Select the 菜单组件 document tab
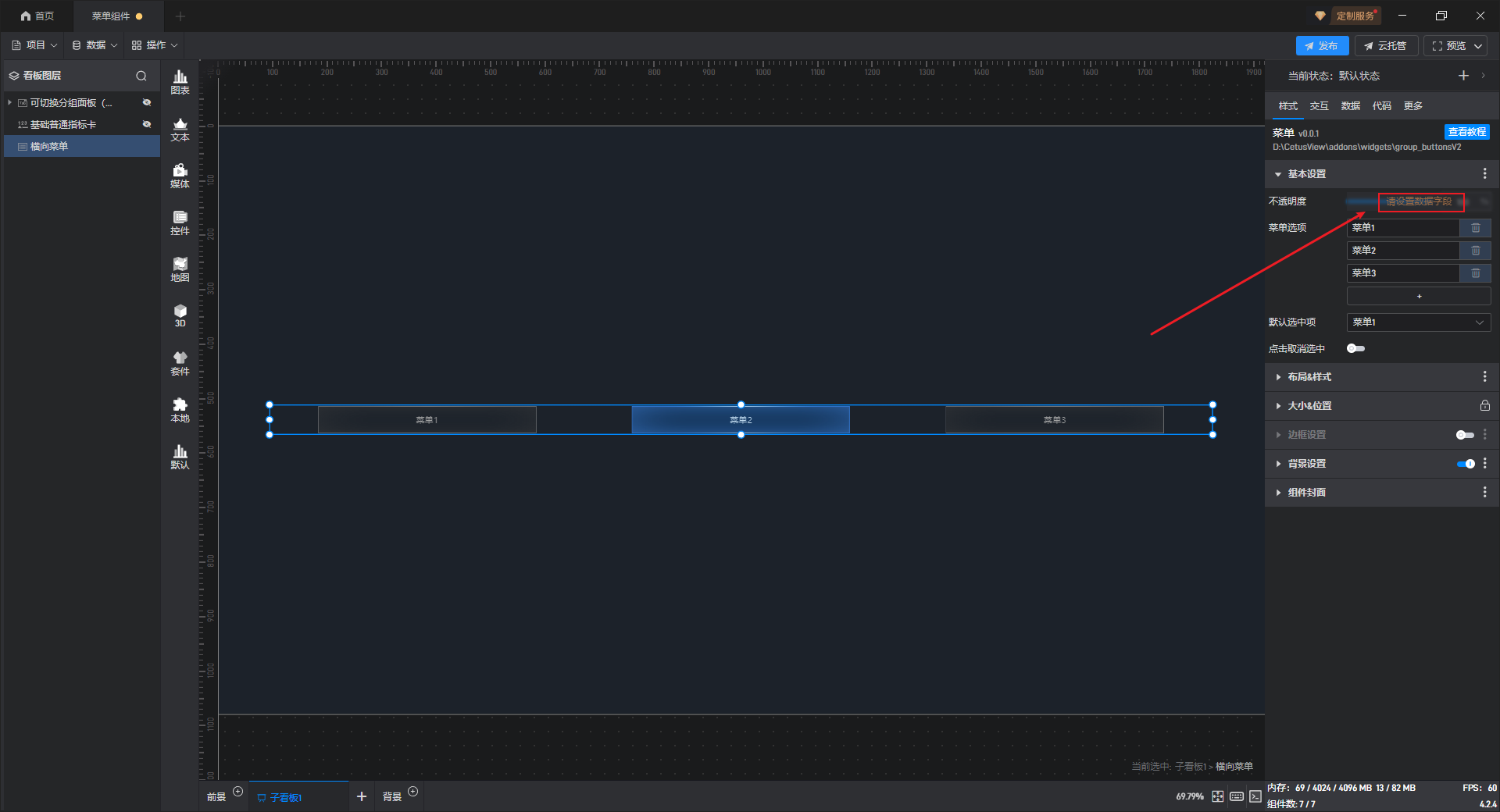This screenshot has width=1500, height=812. 117,16
